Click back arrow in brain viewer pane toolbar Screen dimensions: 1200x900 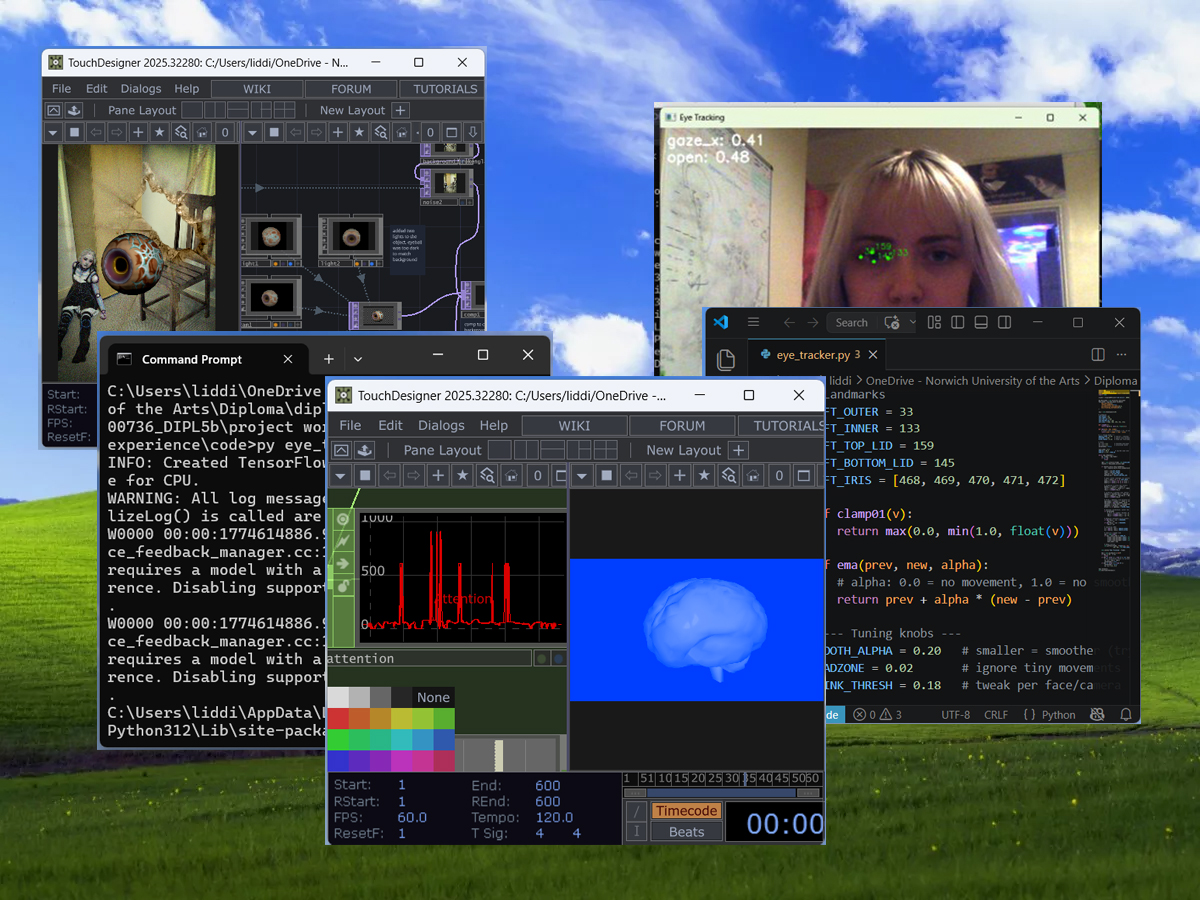pos(631,476)
